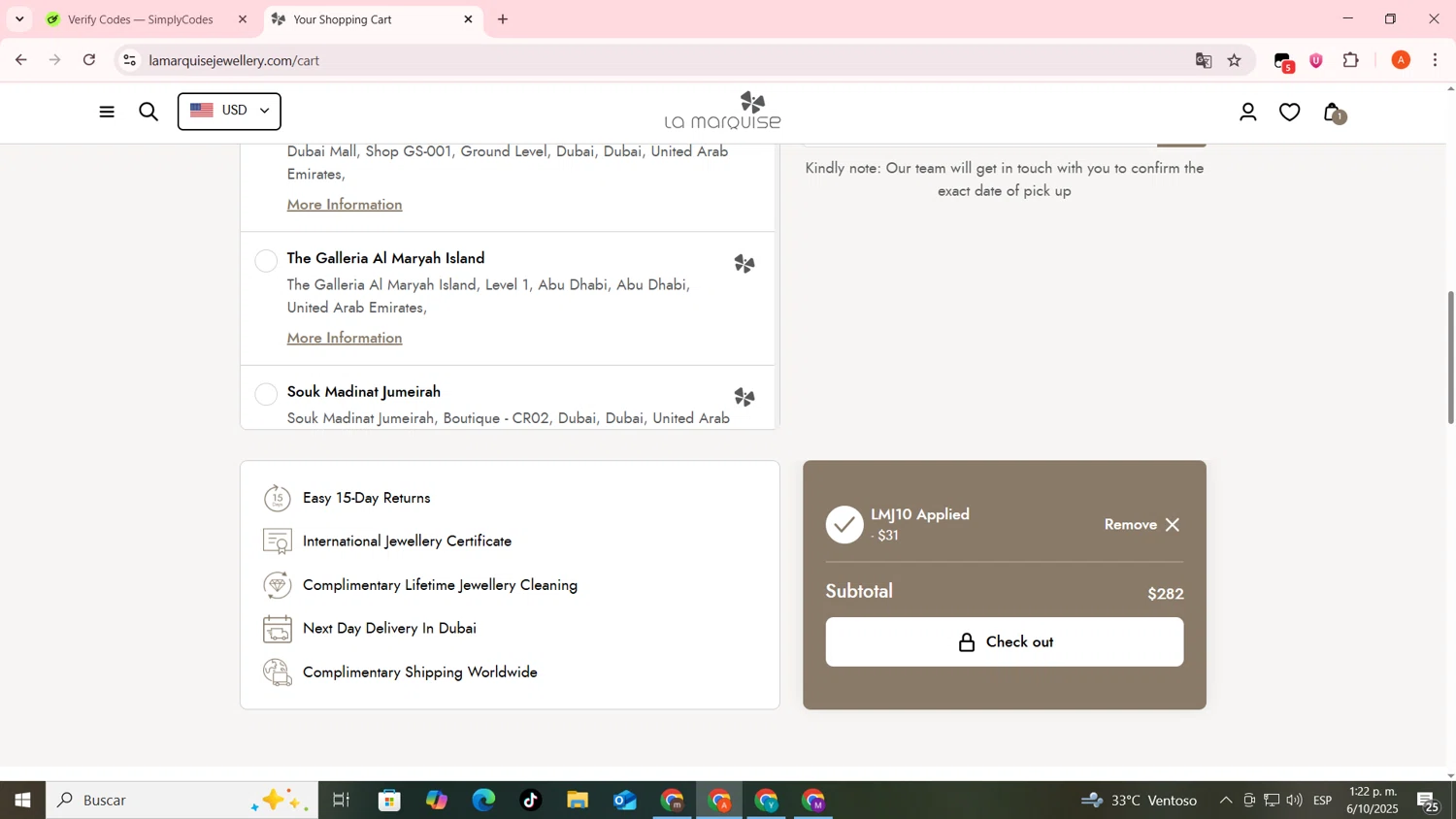Select Souk Madinat Jumeirah pickup store
This screenshot has height=819, width=1456.
tap(266, 394)
